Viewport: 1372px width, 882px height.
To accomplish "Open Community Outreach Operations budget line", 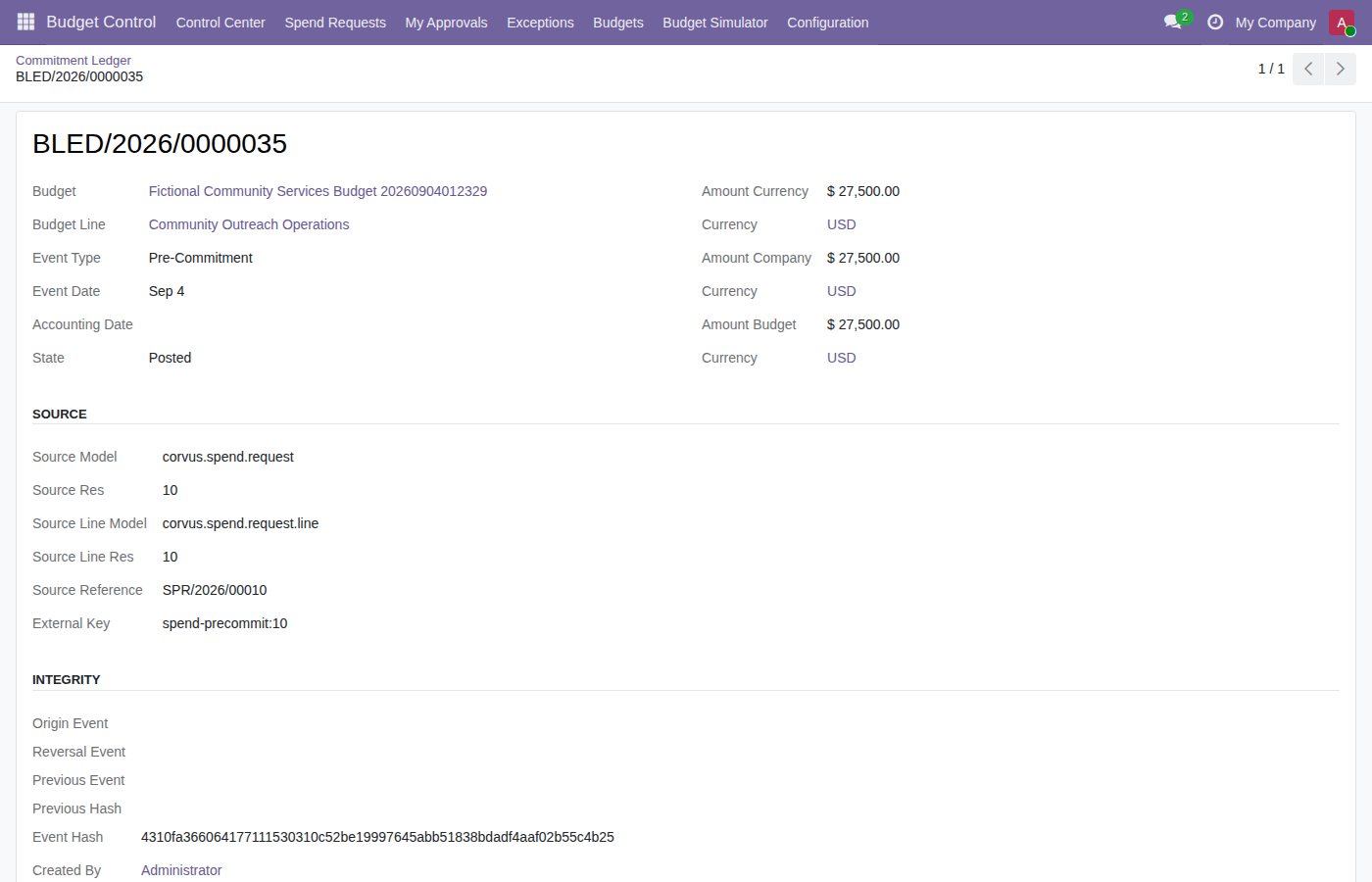I will [249, 224].
